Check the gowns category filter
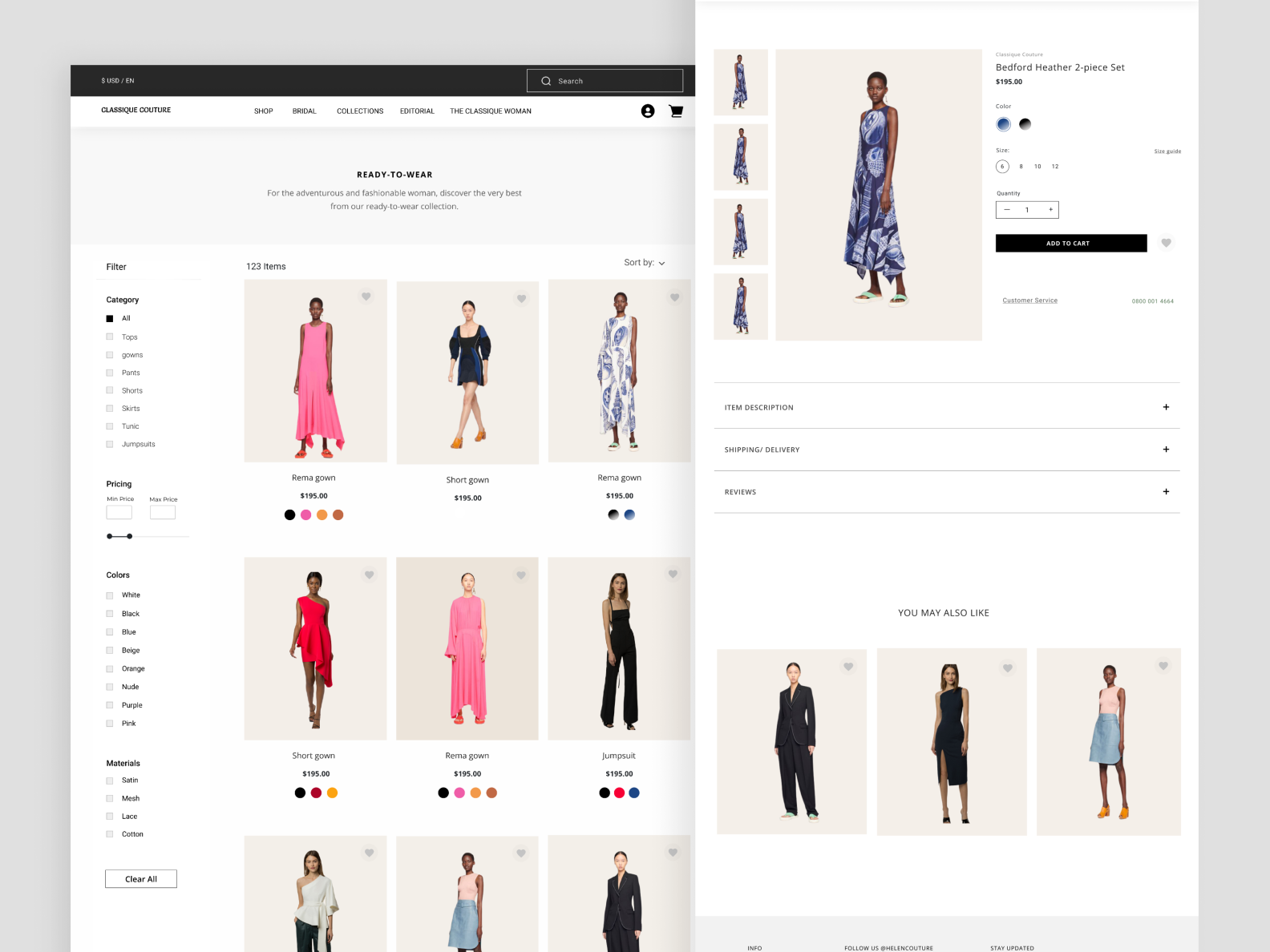The height and width of the screenshot is (952, 1270). (x=110, y=355)
